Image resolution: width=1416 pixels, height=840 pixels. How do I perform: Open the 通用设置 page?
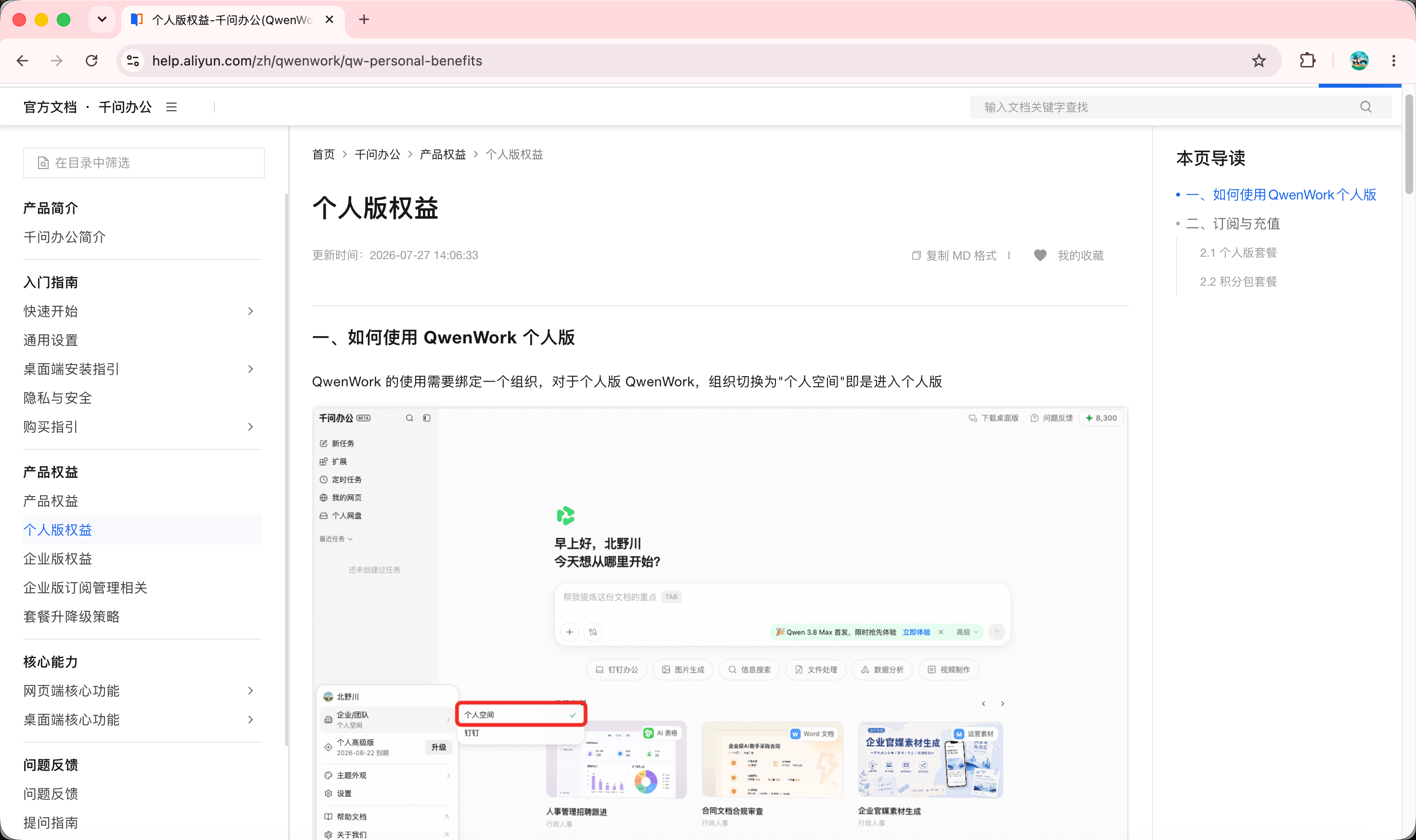pyautogui.click(x=51, y=340)
